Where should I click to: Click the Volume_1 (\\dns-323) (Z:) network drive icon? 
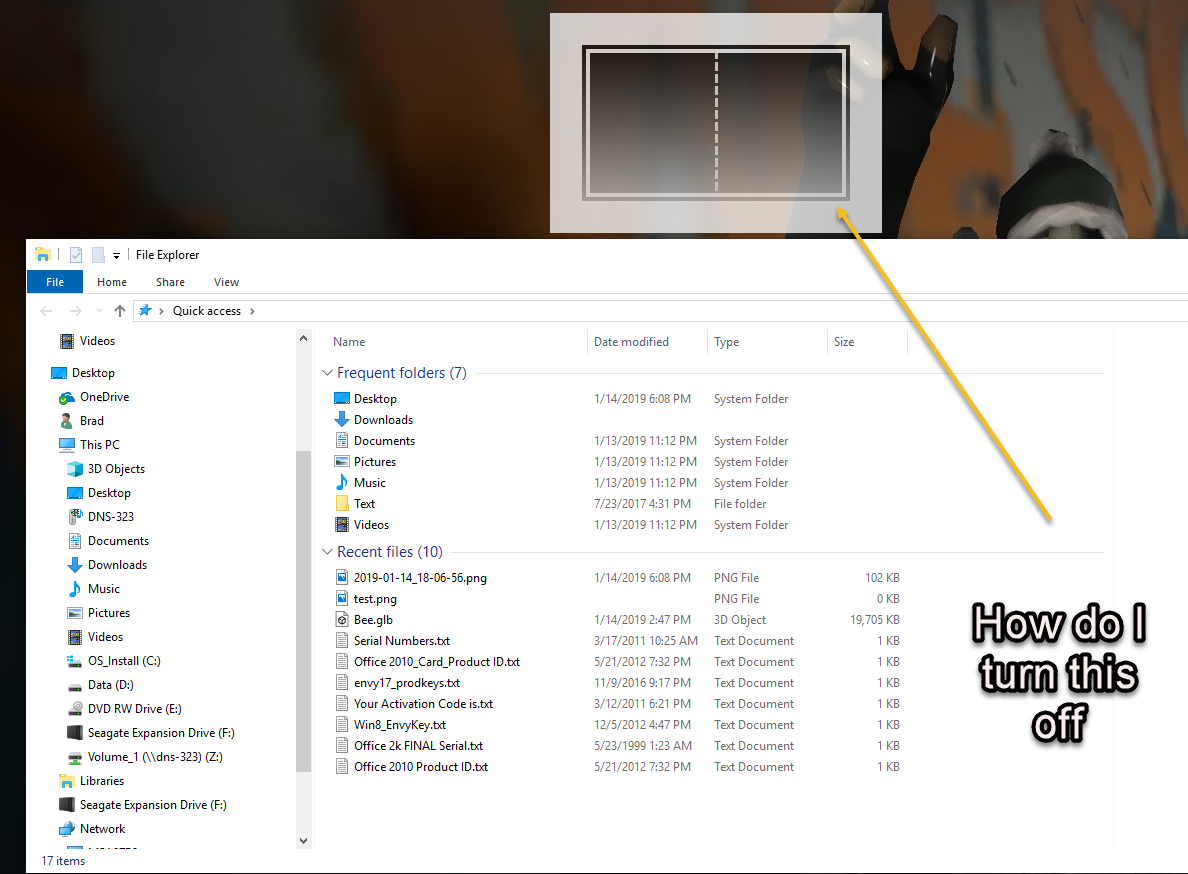(x=74, y=757)
